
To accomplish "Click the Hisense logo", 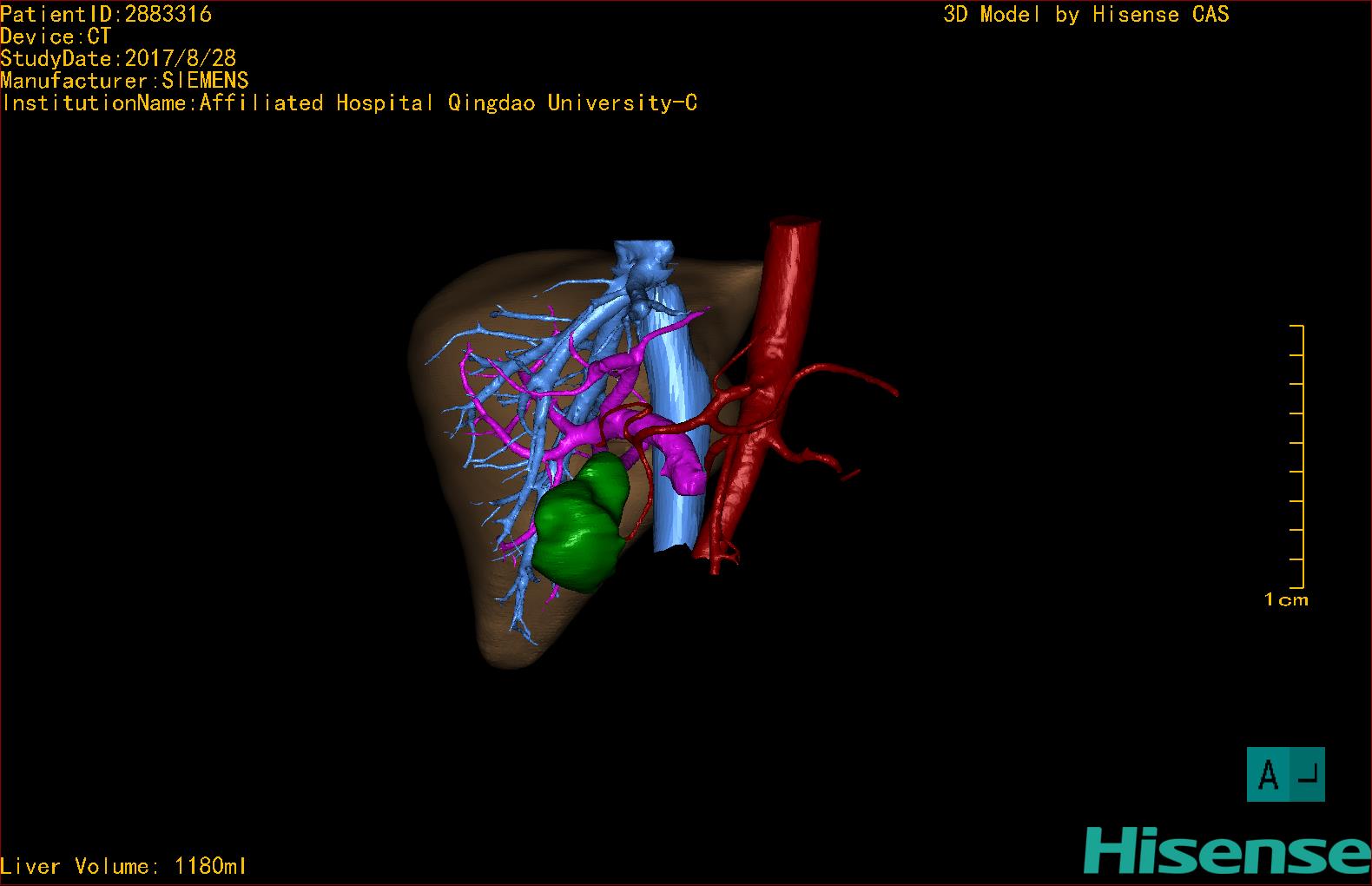I will pos(1227,850).
